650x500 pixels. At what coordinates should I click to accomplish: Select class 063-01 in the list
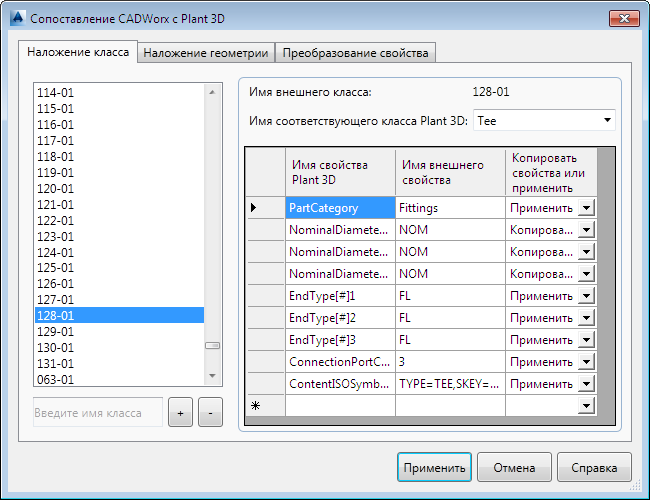pyautogui.click(x=119, y=379)
